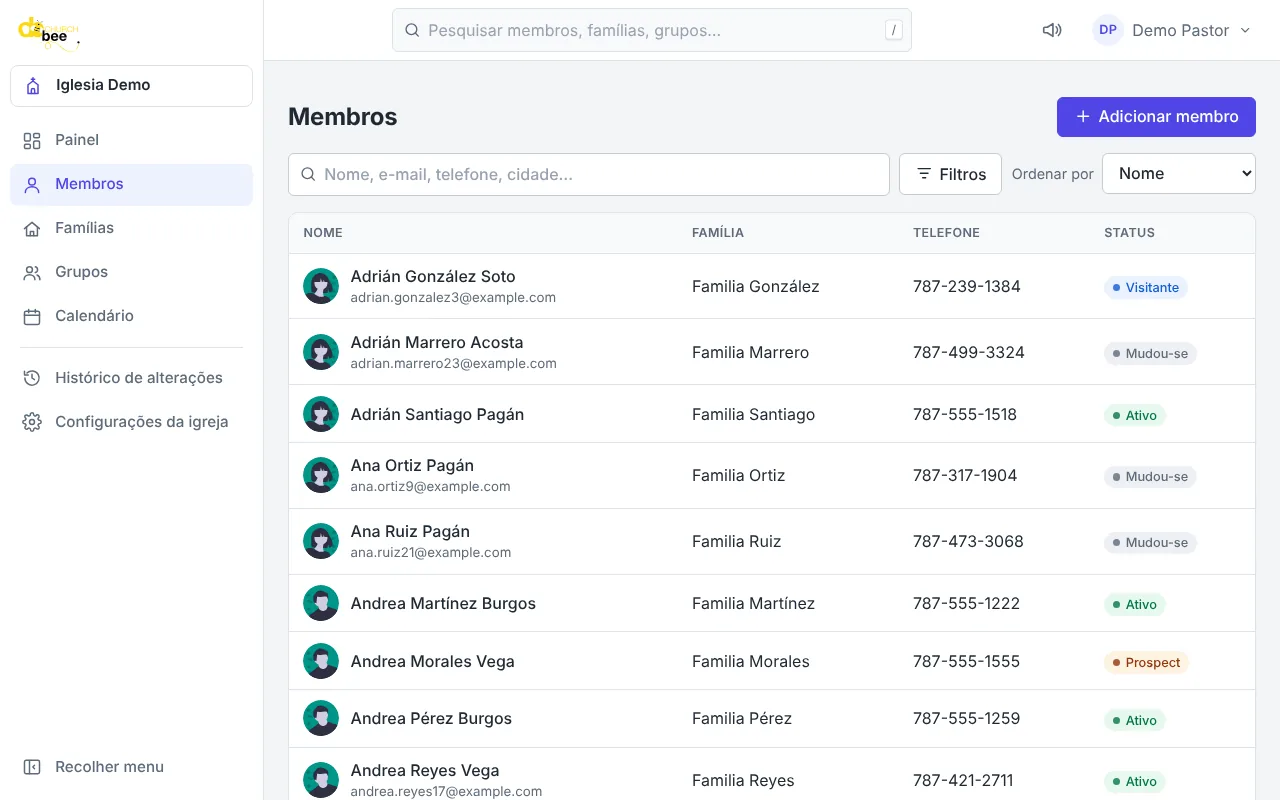Go to Famílias section
1280x800 pixels.
[131, 228]
